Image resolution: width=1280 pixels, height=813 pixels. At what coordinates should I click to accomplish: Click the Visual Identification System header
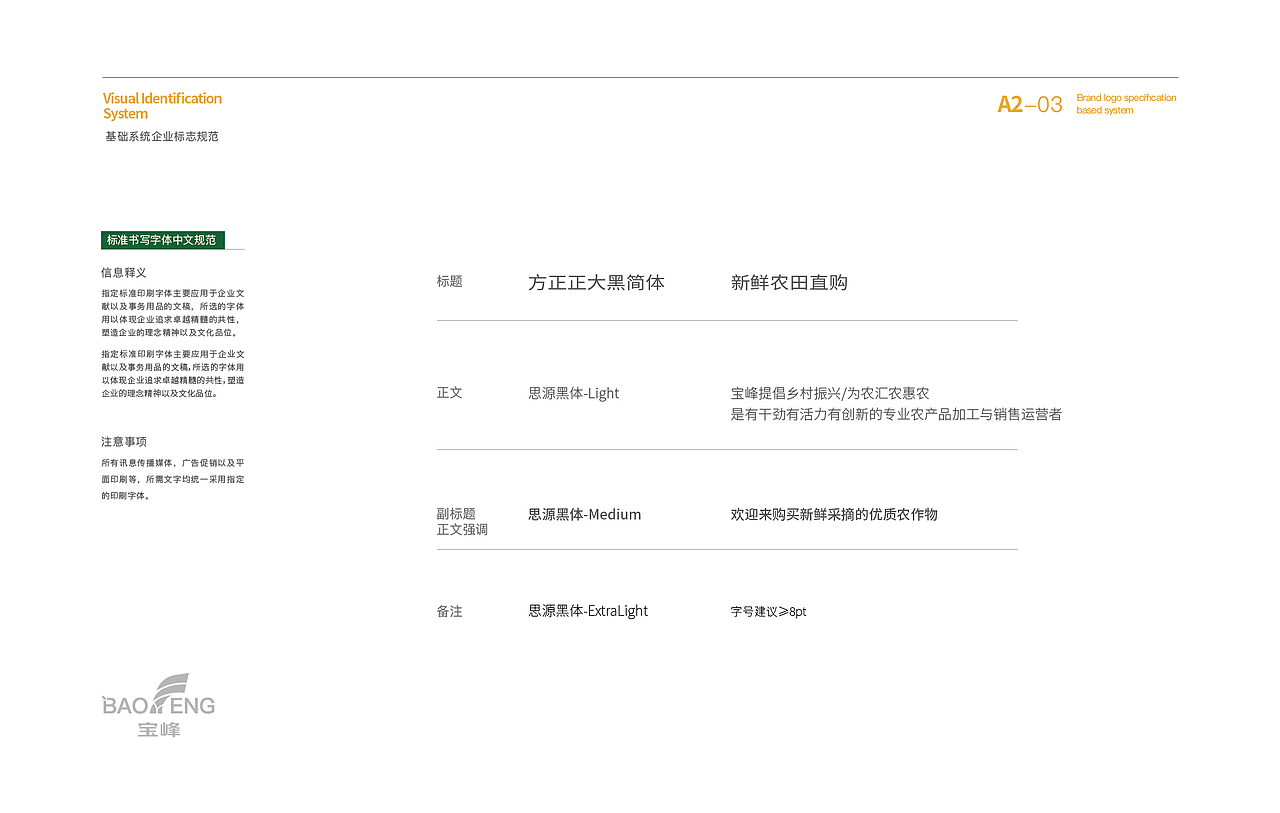(x=162, y=105)
